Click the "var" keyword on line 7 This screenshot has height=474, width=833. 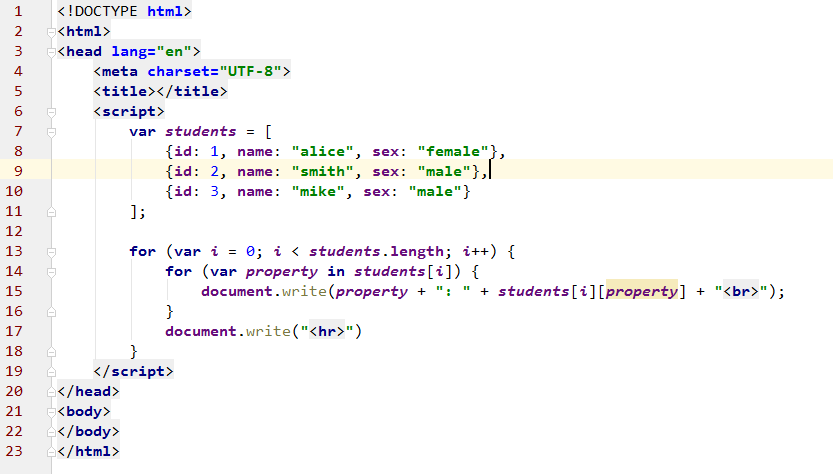(142, 131)
